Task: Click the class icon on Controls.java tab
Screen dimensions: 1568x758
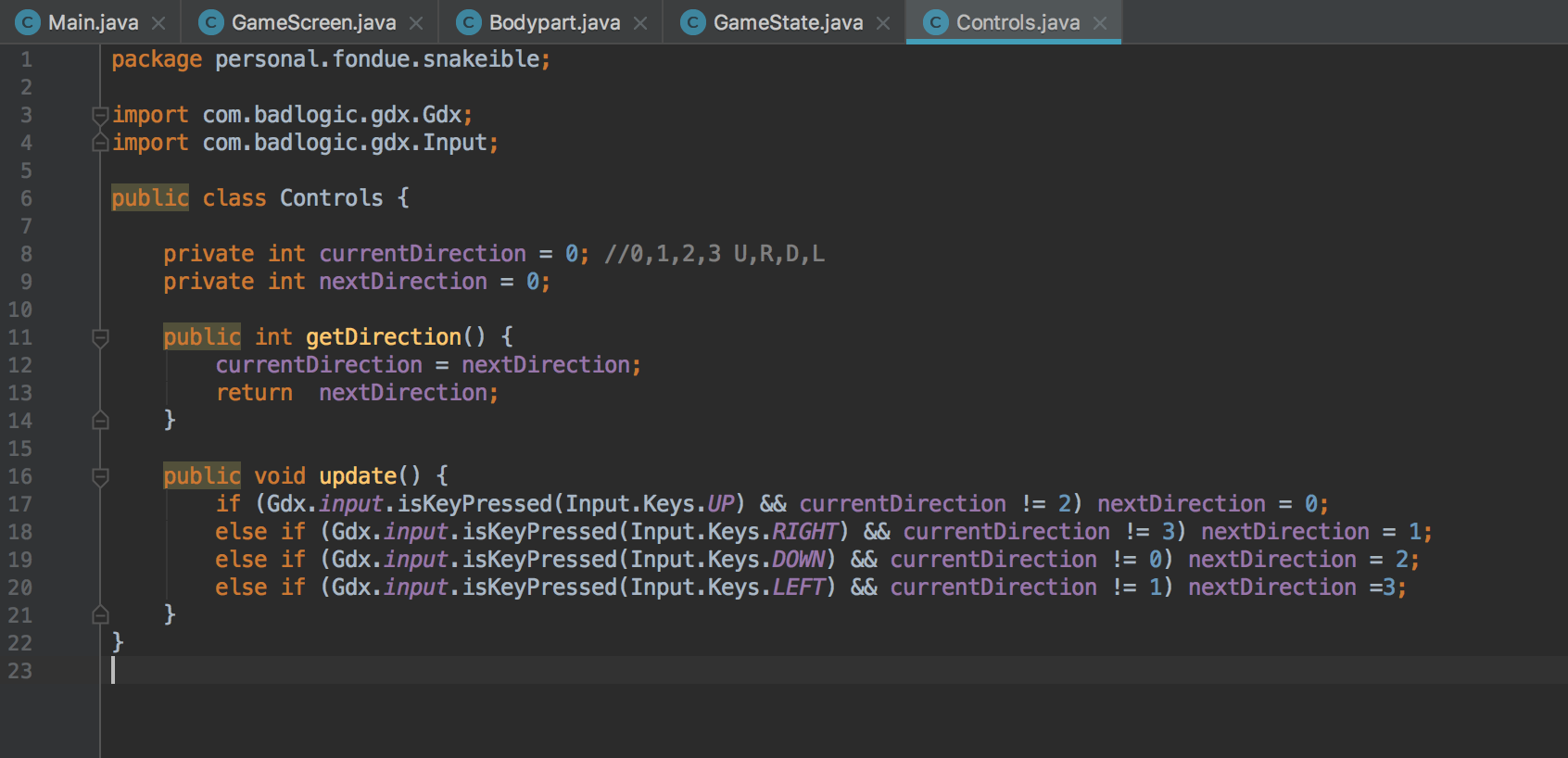Action: tap(937, 22)
